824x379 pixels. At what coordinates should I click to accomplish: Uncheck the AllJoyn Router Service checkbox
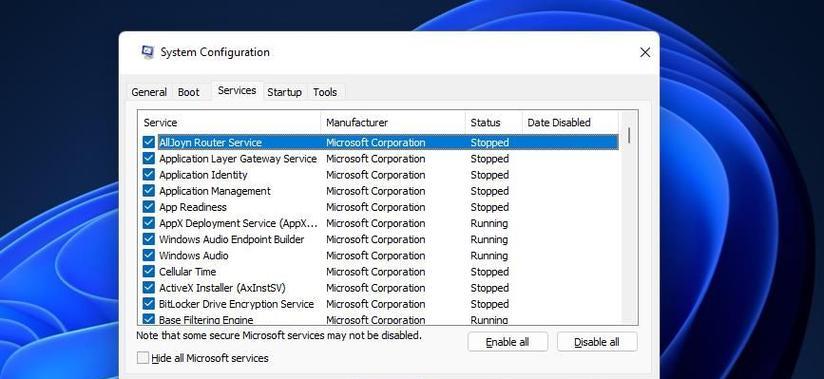pyautogui.click(x=149, y=142)
